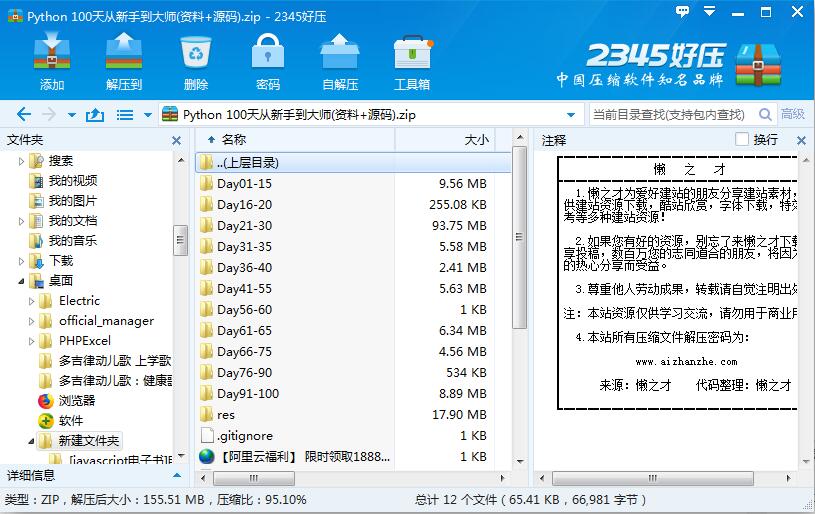Select 多吉律动儿歌 上学歌 folder in tree
This screenshot has width=815, height=514.
114,361
